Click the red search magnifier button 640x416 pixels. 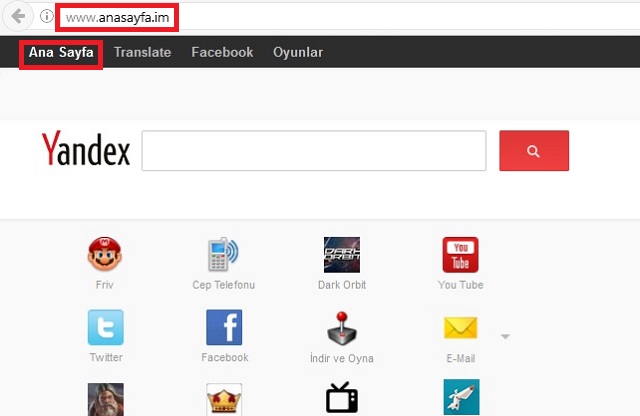[534, 151]
